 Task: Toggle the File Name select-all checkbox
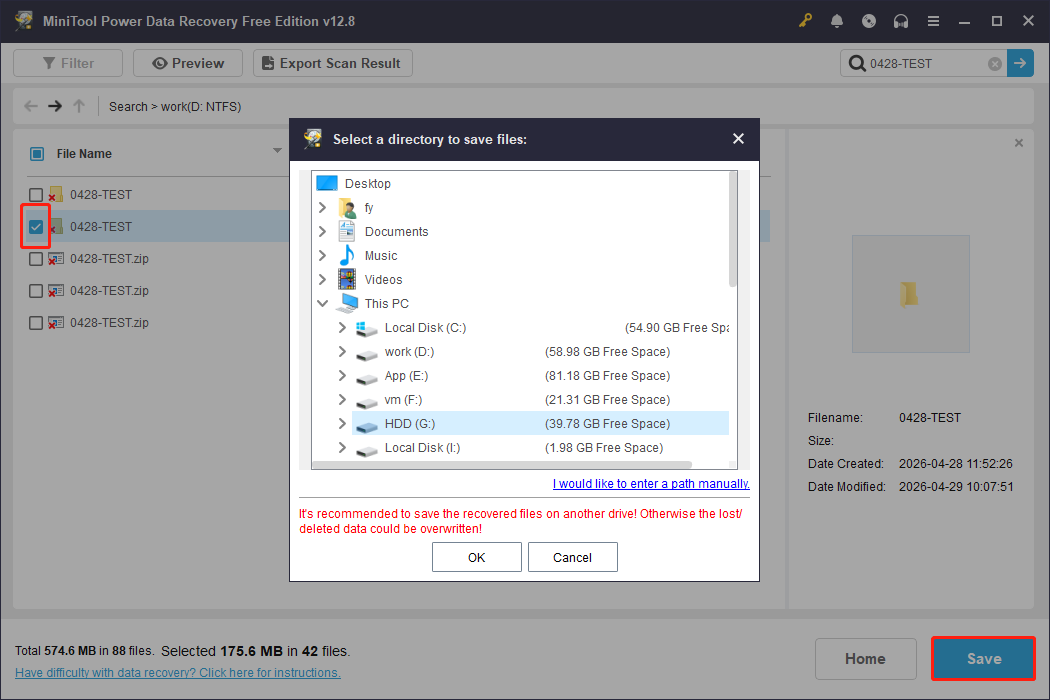(x=37, y=154)
